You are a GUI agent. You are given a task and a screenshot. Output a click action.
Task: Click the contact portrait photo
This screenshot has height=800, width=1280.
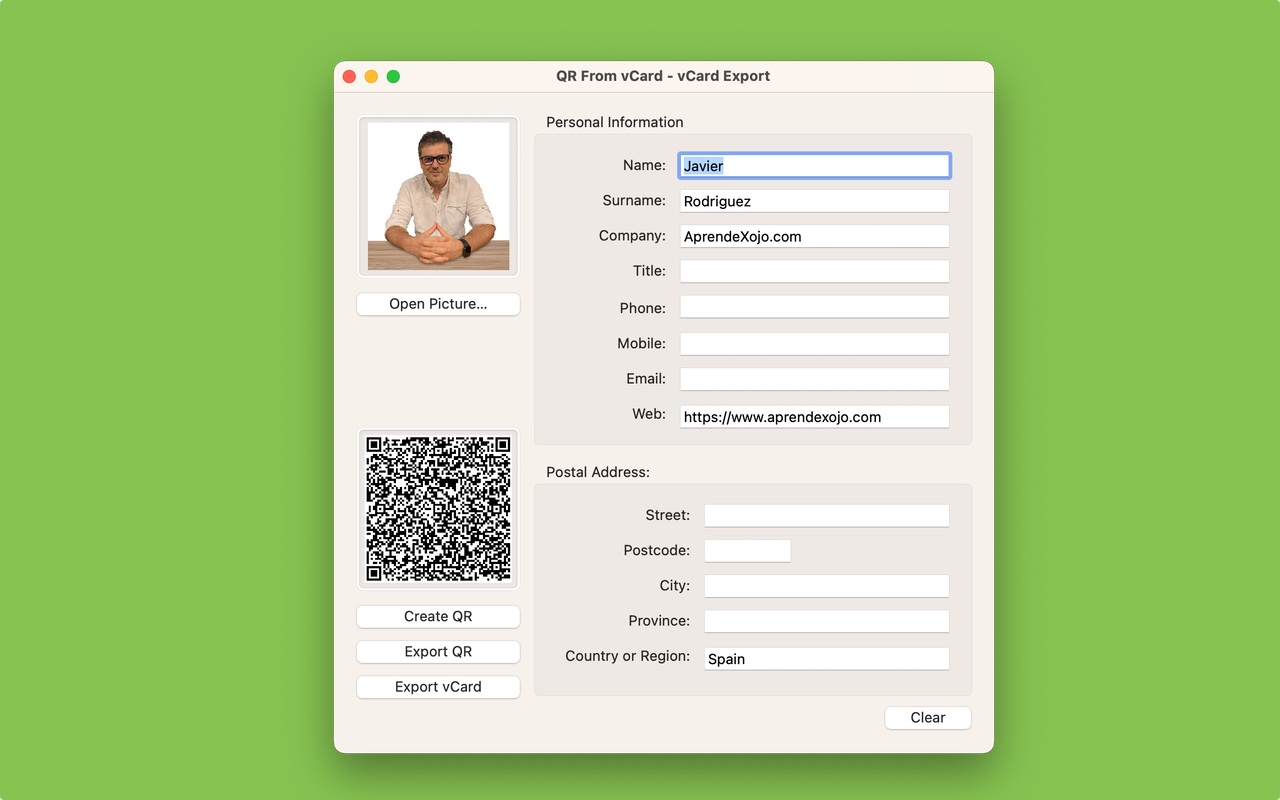438,196
